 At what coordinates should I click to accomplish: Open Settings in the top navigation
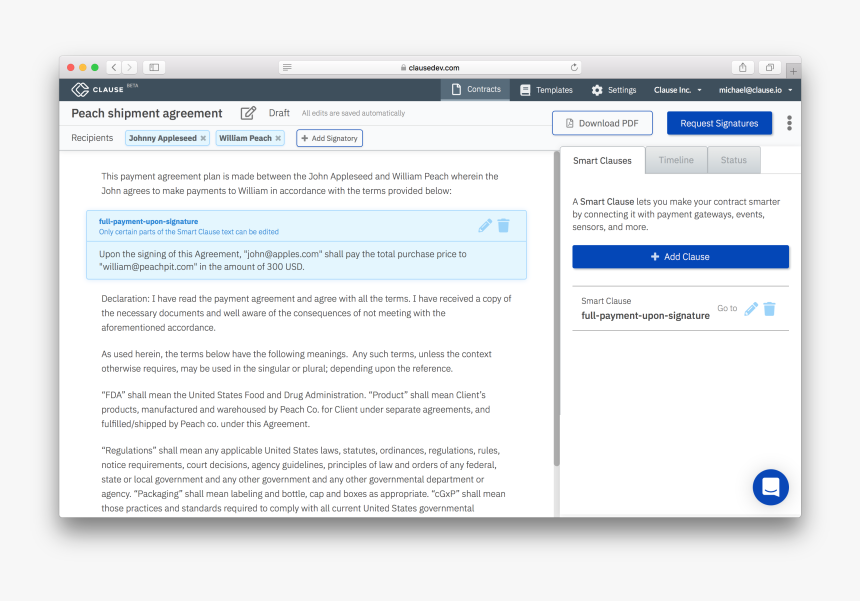(614, 89)
